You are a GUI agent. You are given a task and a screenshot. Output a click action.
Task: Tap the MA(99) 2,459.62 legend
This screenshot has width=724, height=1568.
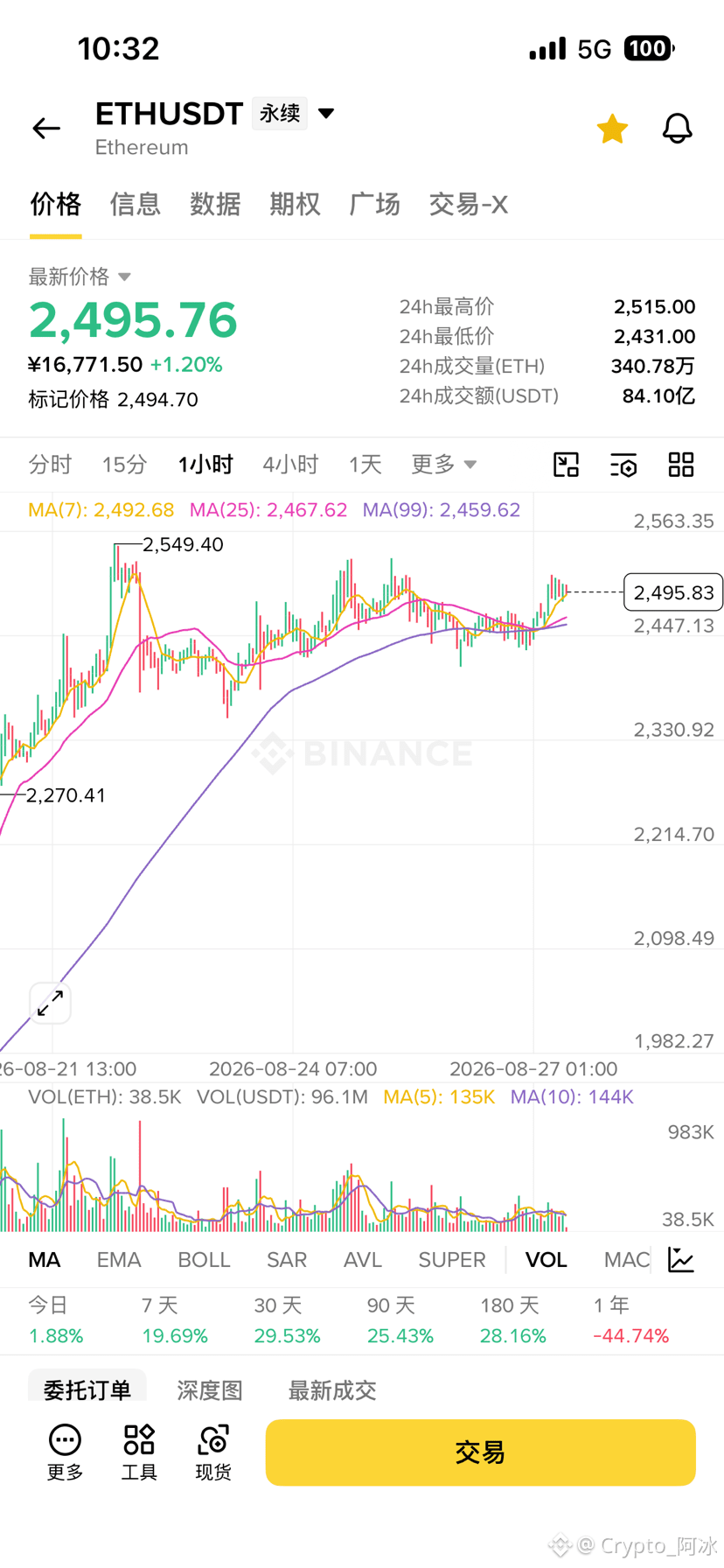[442, 510]
